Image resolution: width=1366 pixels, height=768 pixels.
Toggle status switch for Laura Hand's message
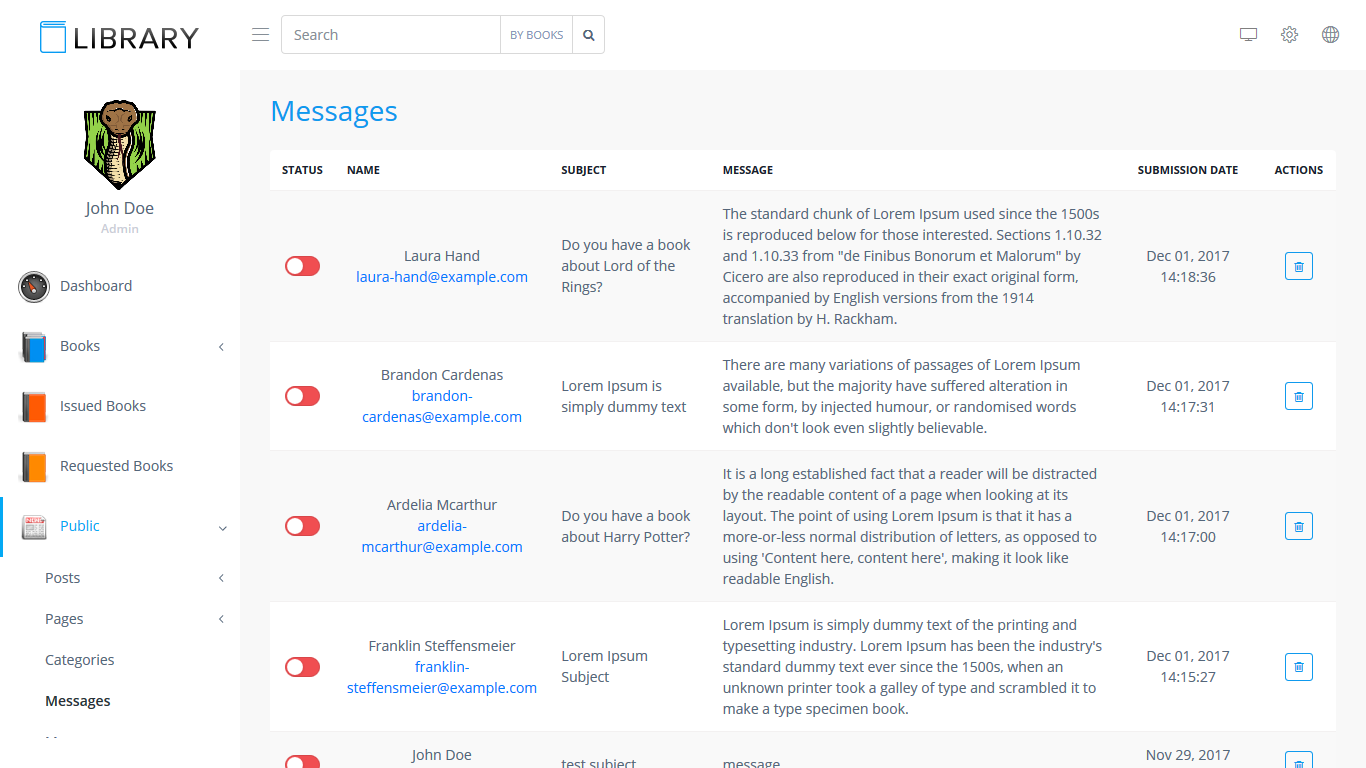tap(302, 266)
